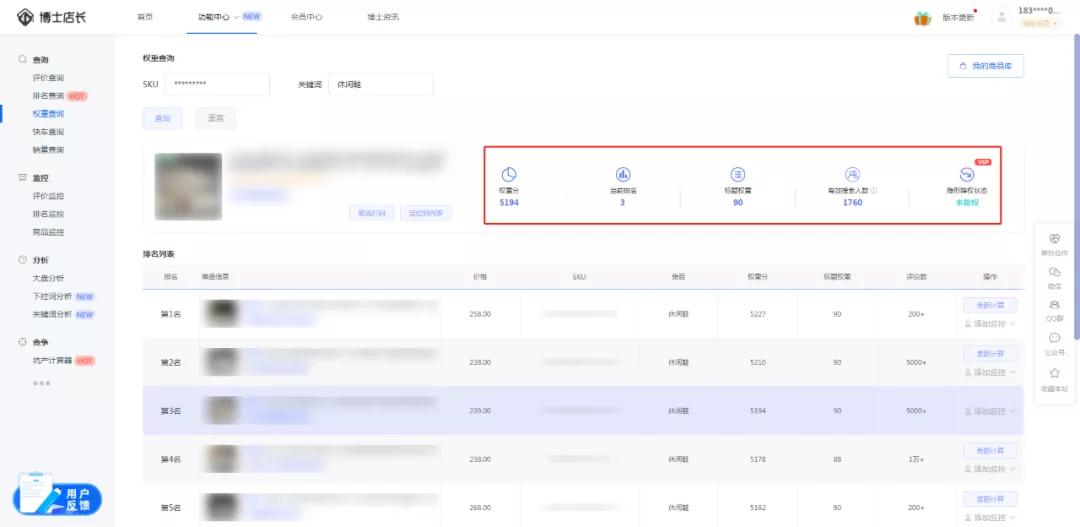1080x527 pixels.
Task: Open the 博士资讯 tab
Action: (x=383, y=17)
